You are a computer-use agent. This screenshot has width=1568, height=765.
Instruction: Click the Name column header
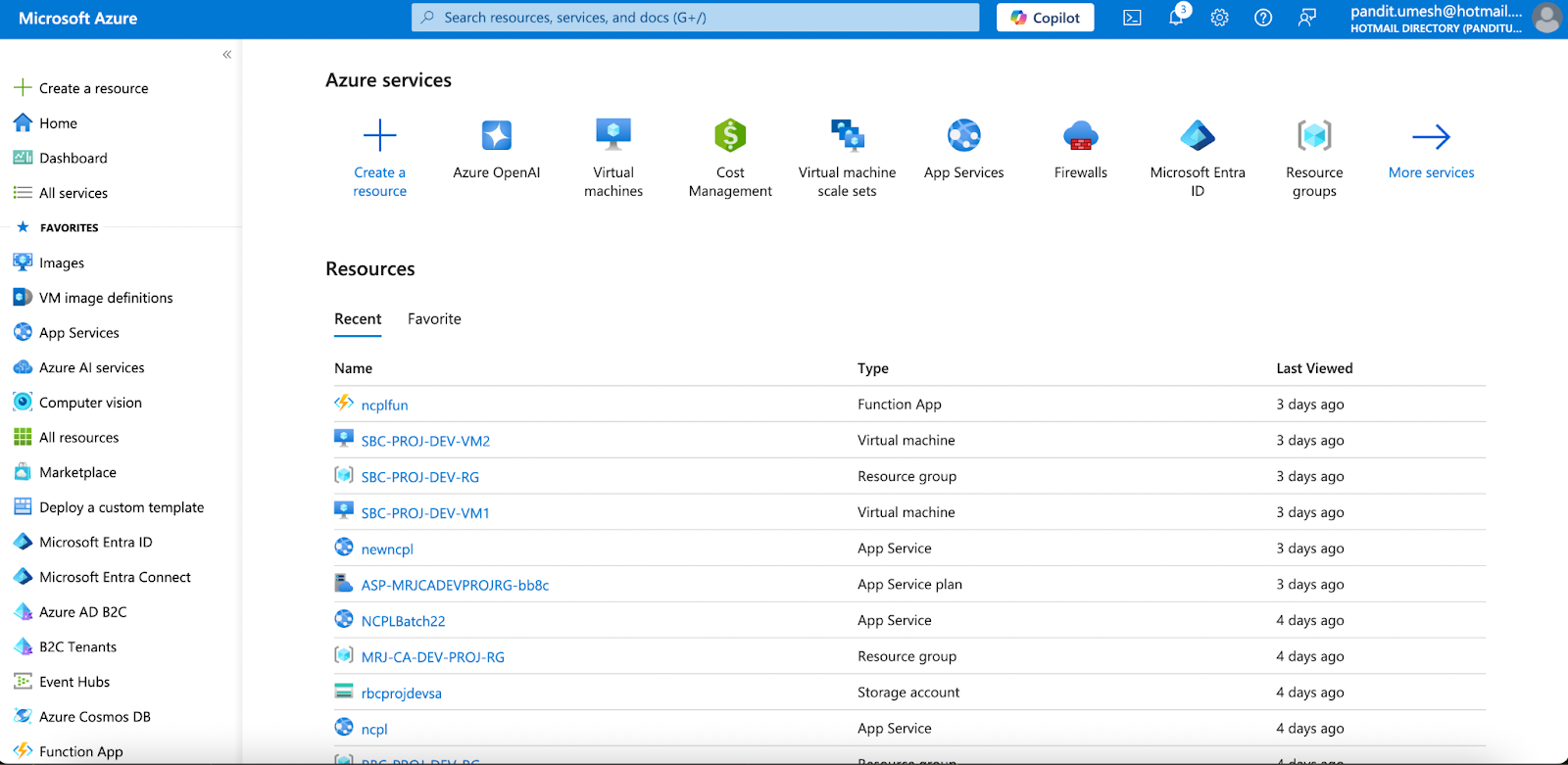click(353, 368)
